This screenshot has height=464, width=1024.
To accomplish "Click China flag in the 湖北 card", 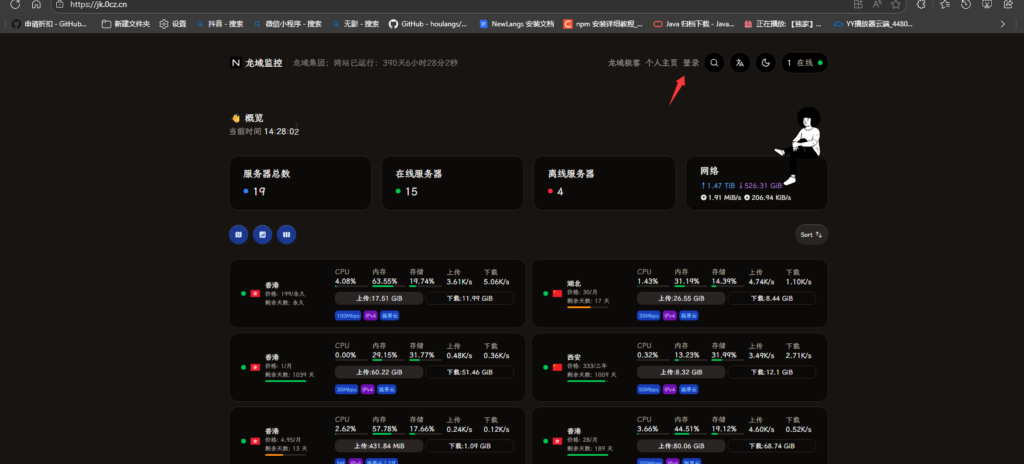I will pyautogui.click(x=557, y=293).
